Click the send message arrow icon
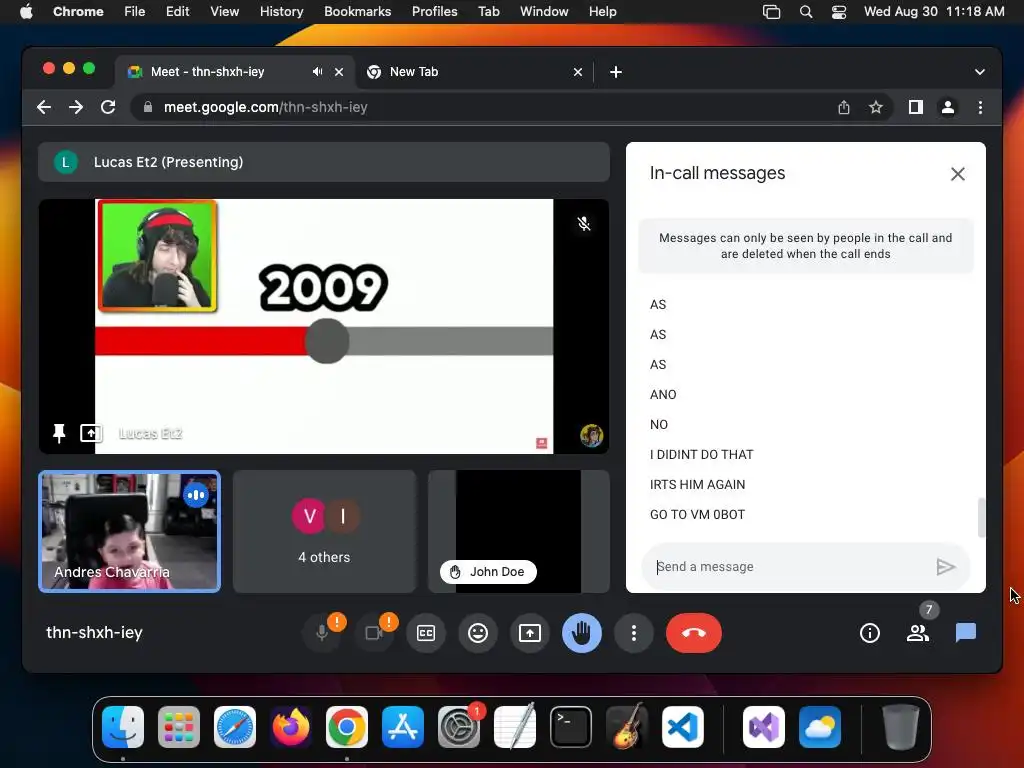This screenshot has width=1024, height=768. [x=946, y=567]
